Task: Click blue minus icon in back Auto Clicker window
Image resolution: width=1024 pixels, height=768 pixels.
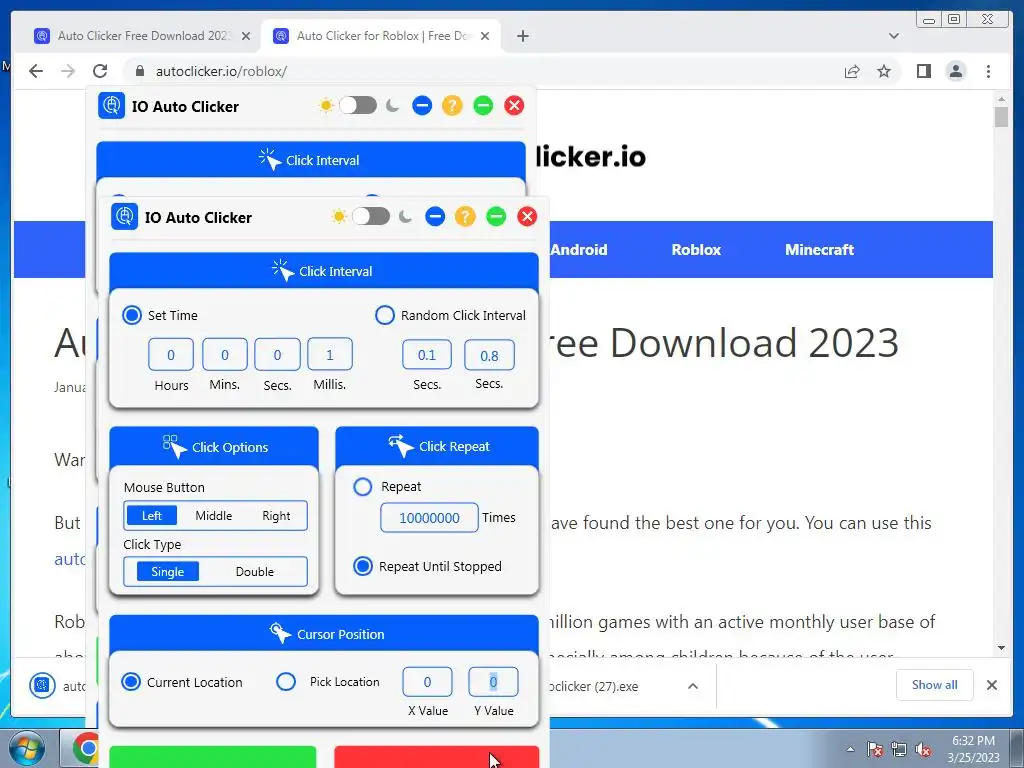Action: tap(422, 105)
